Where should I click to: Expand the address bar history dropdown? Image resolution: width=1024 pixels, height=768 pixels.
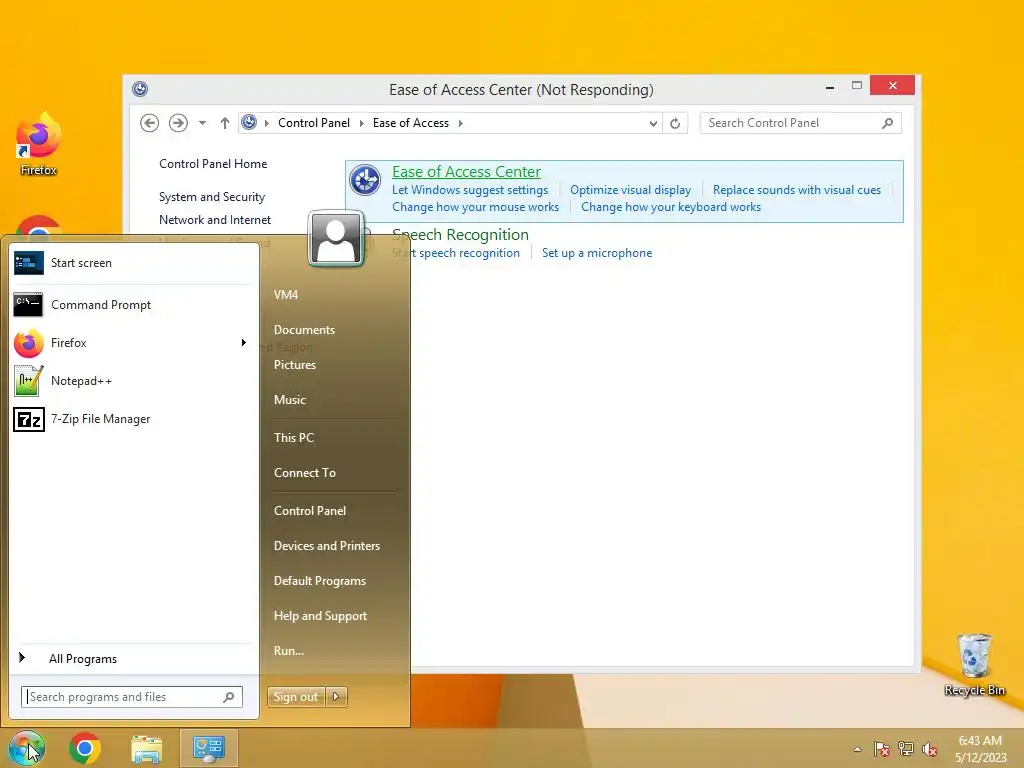pos(652,123)
